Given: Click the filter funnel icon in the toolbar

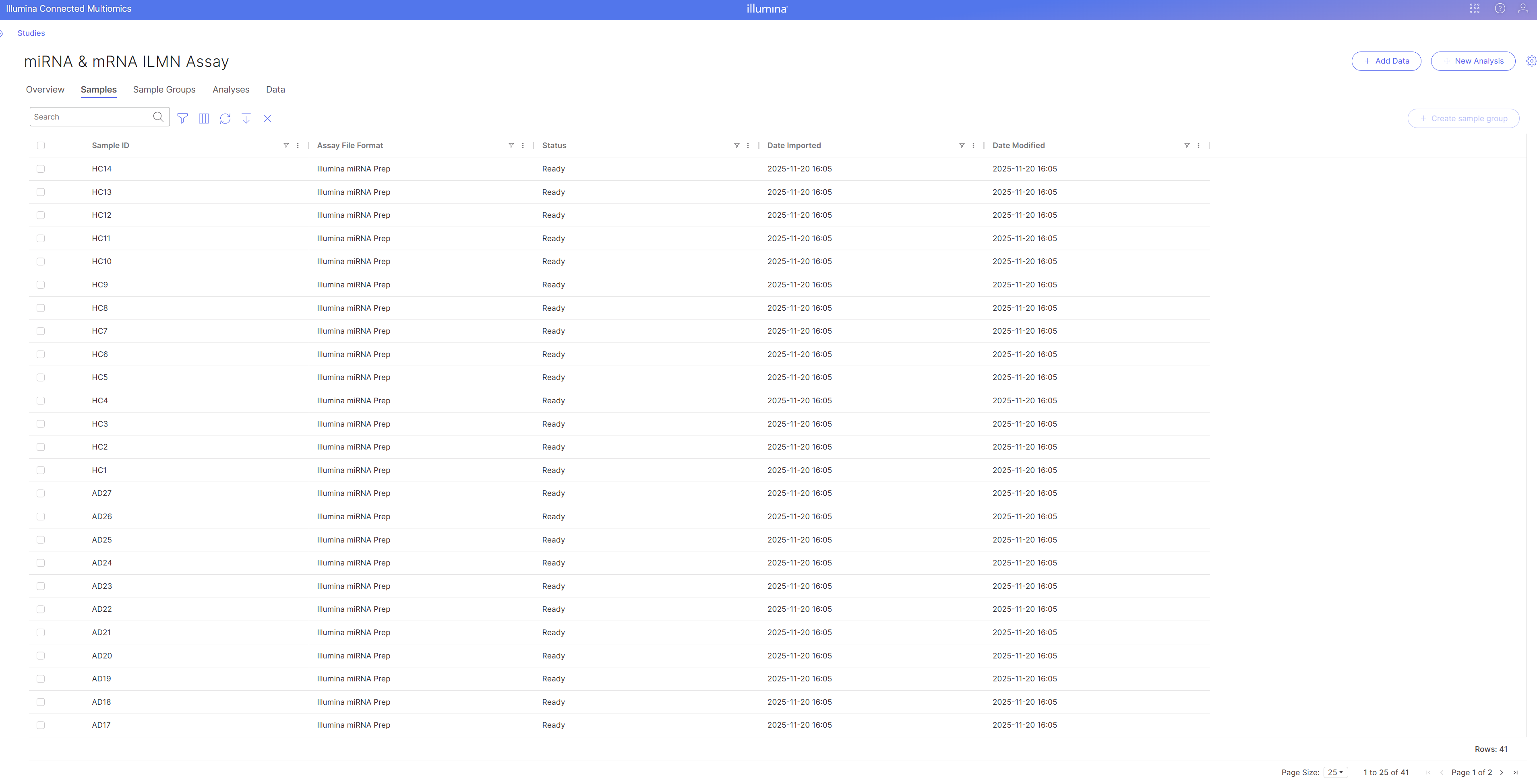Looking at the screenshot, I should coord(182,118).
